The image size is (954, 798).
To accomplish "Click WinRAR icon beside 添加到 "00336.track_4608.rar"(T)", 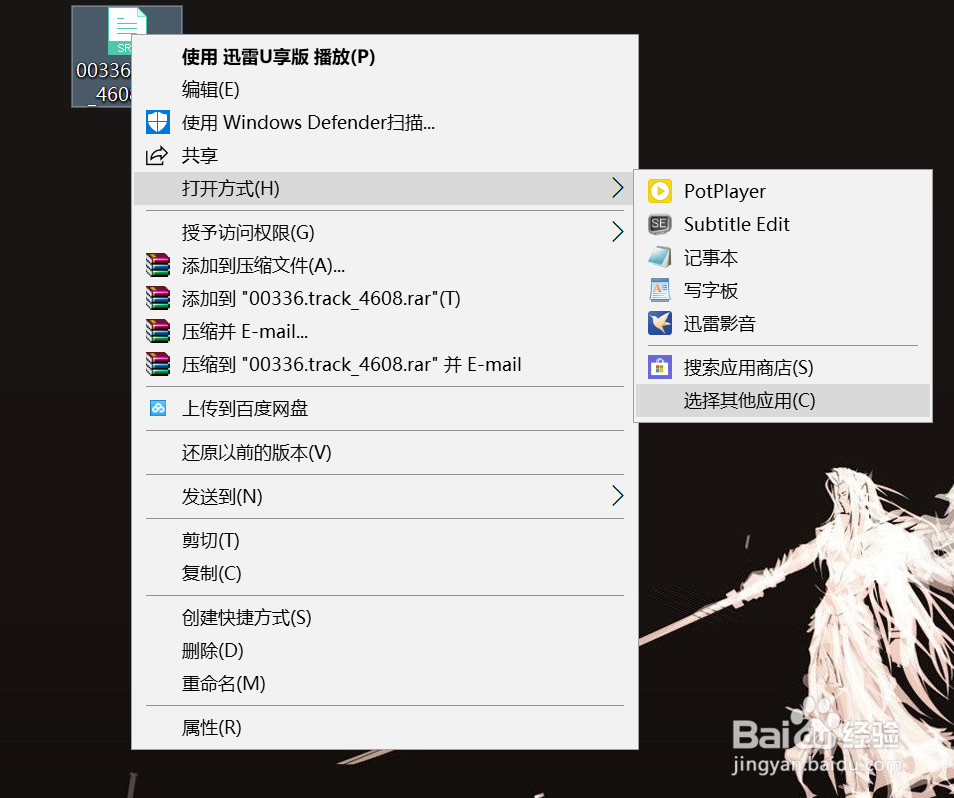I will tap(158, 298).
